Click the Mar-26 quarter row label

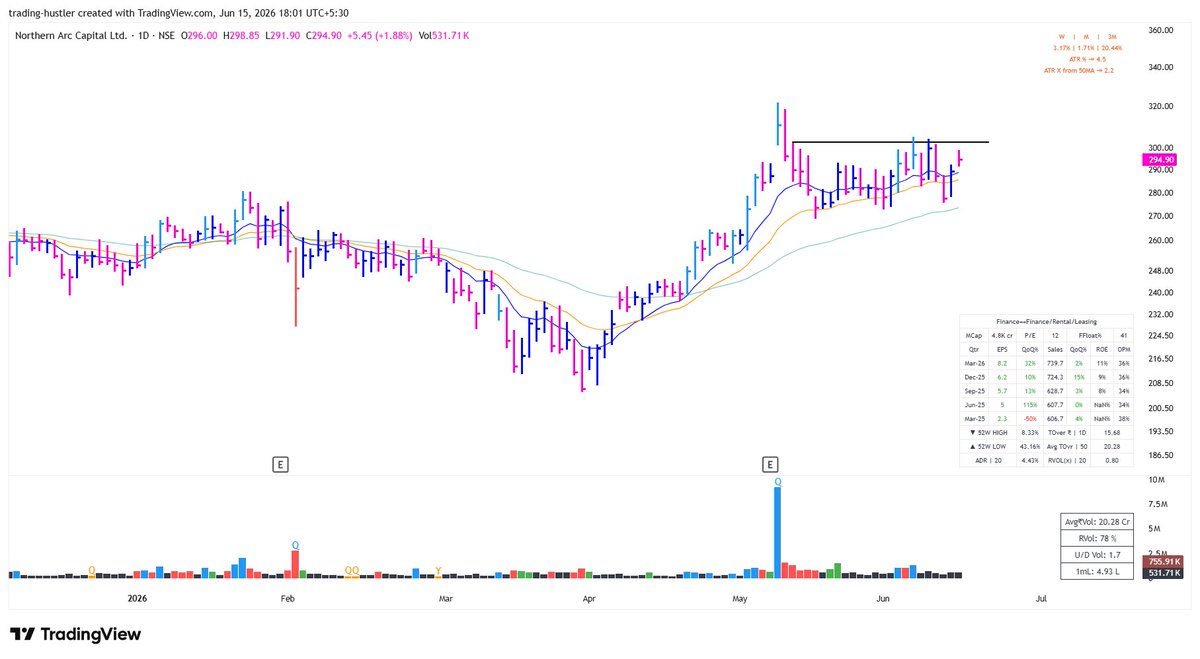pos(974,363)
